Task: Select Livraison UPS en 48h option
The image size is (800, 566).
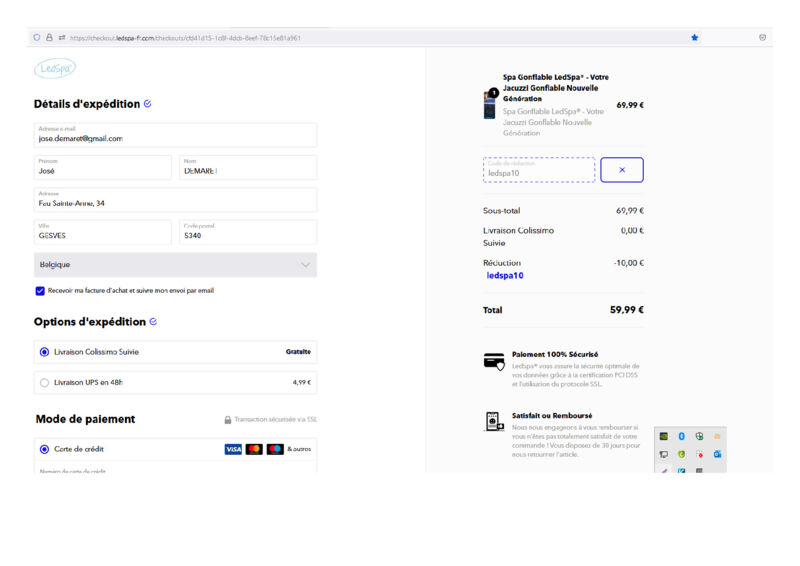Action: tap(175, 382)
